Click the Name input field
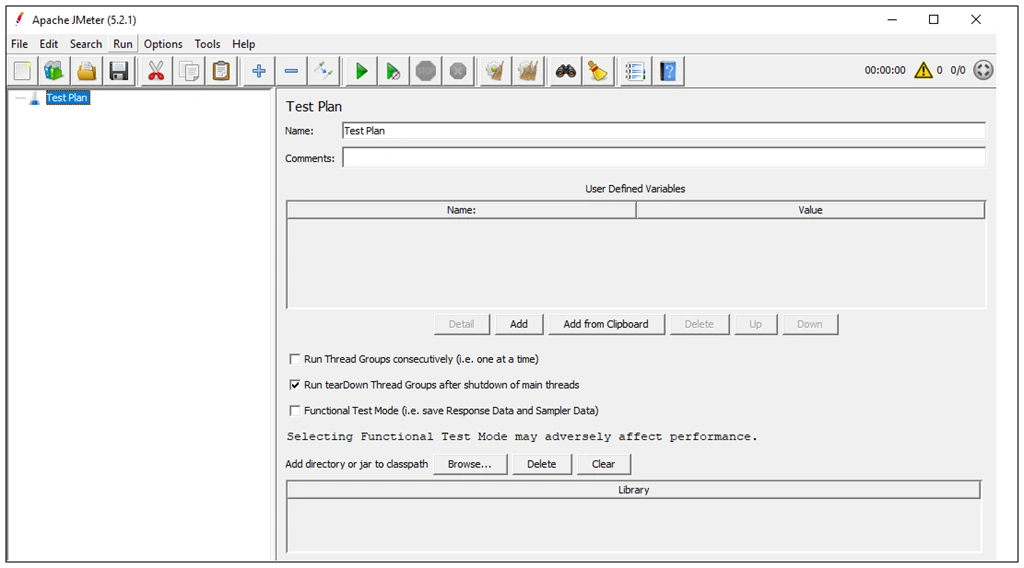The height and width of the screenshot is (568, 1024). pyautogui.click(x=664, y=131)
